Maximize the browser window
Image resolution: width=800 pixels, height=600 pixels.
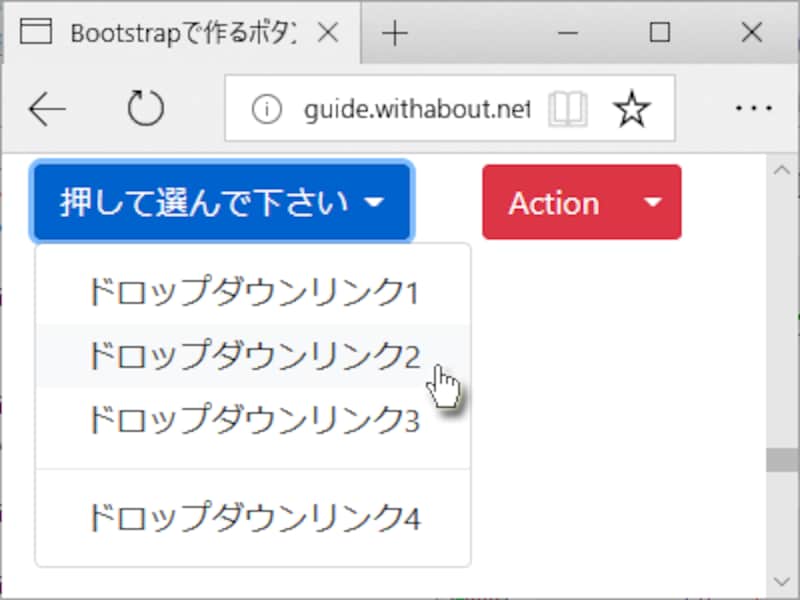coord(660,33)
